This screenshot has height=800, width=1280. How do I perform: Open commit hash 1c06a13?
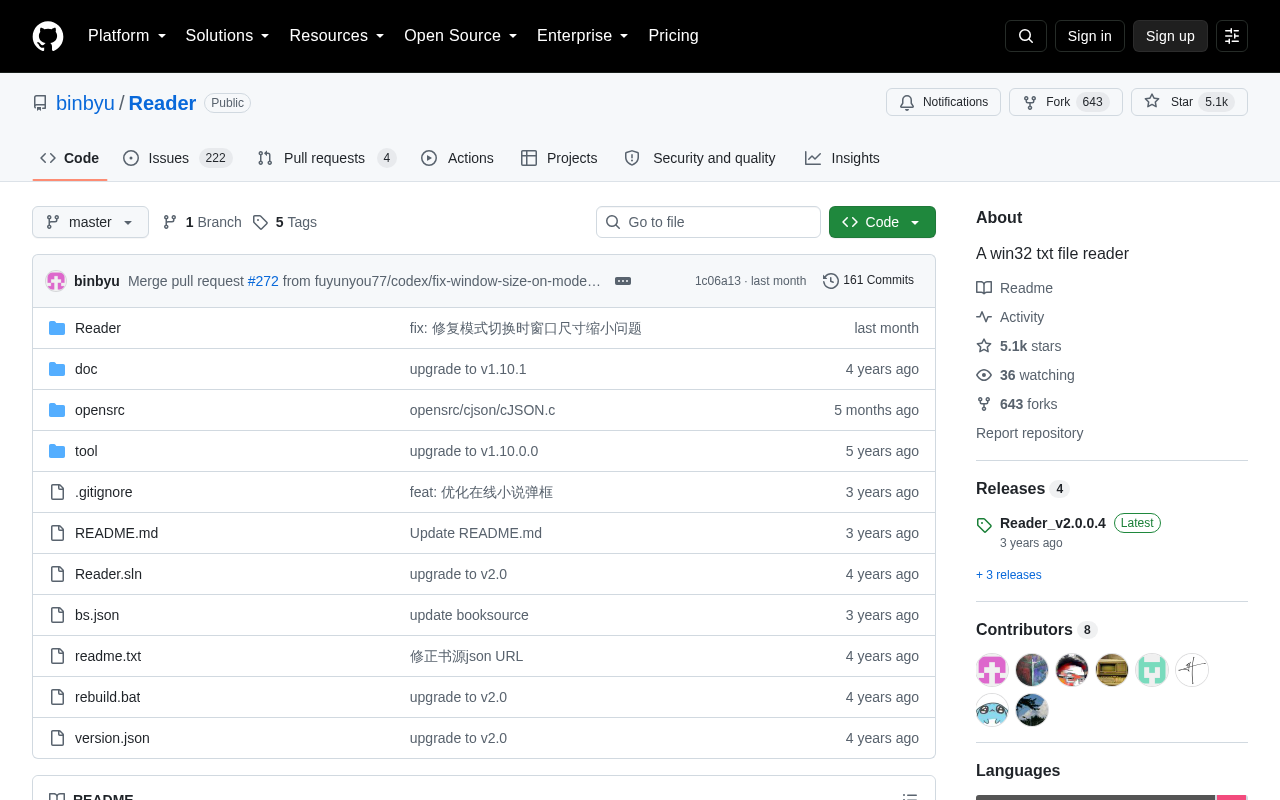(718, 281)
